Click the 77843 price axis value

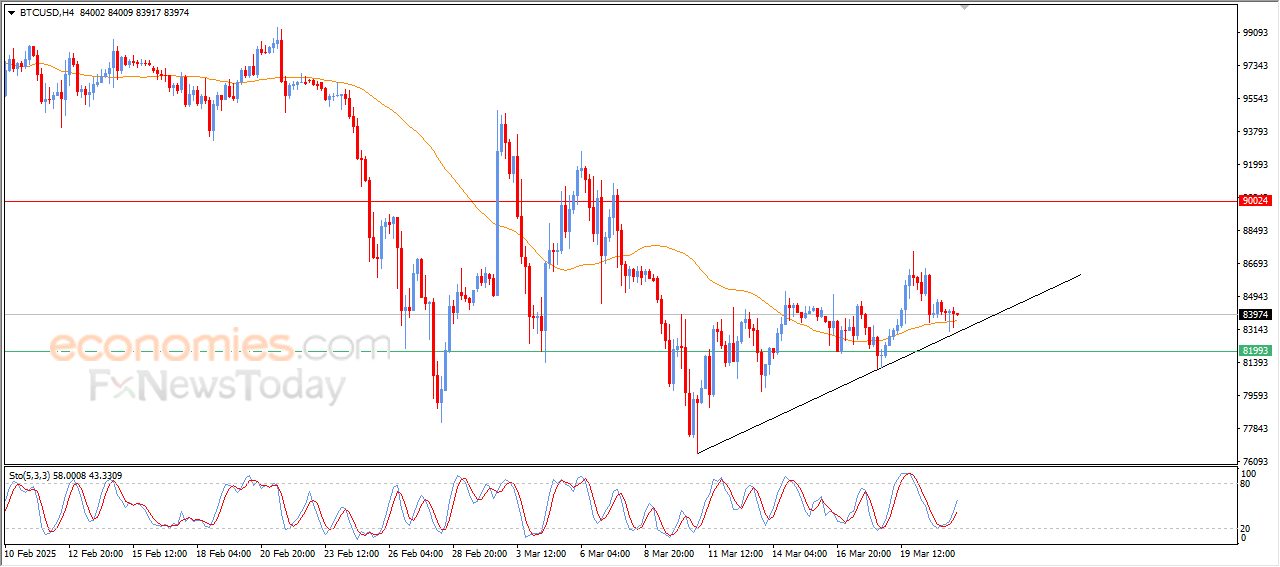tap(1255, 429)
